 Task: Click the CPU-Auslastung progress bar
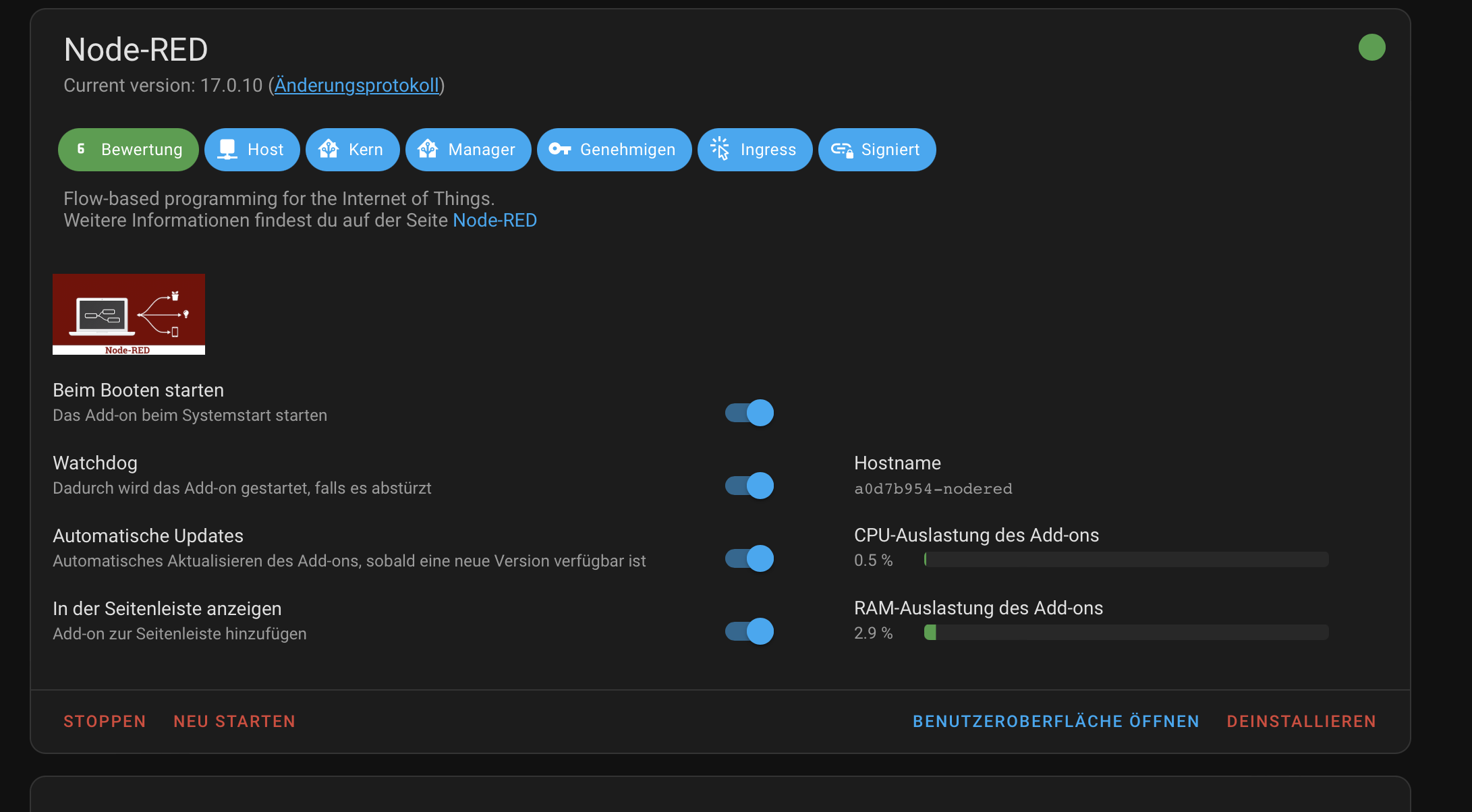[x=1126, y=559]
